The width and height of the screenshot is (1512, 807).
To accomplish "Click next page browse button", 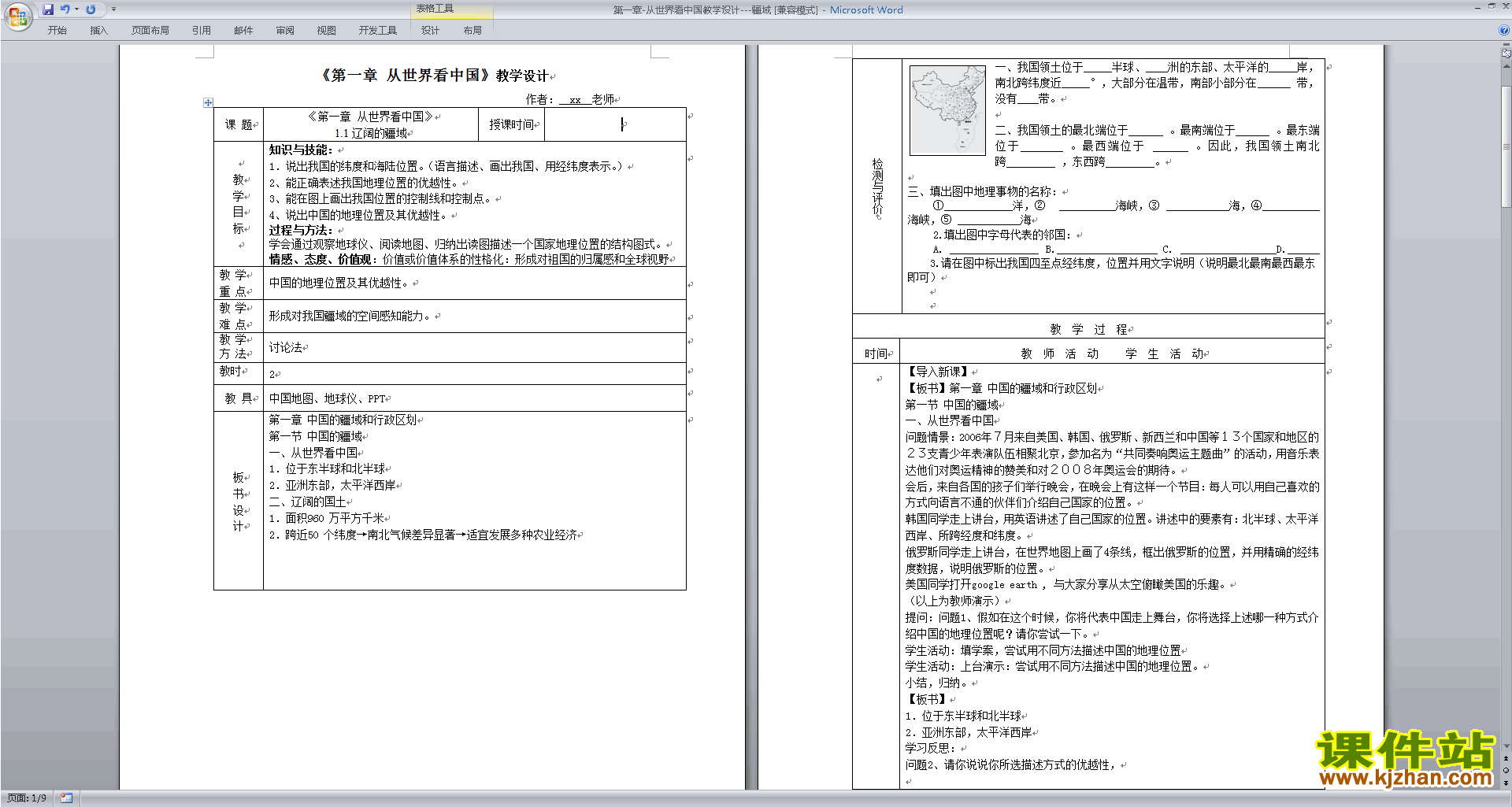I will click(1506, 783).
